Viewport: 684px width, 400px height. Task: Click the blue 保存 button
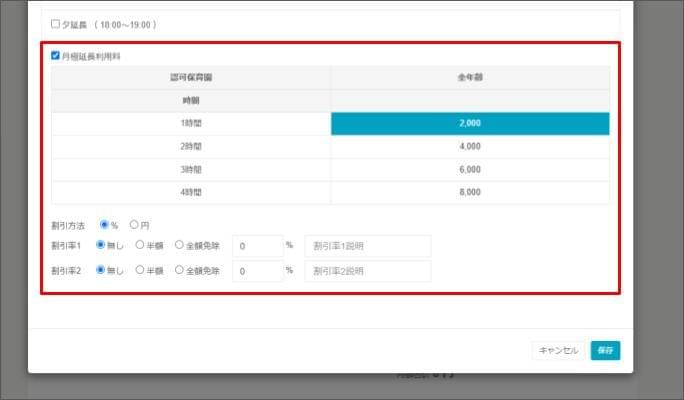[605, 350]
